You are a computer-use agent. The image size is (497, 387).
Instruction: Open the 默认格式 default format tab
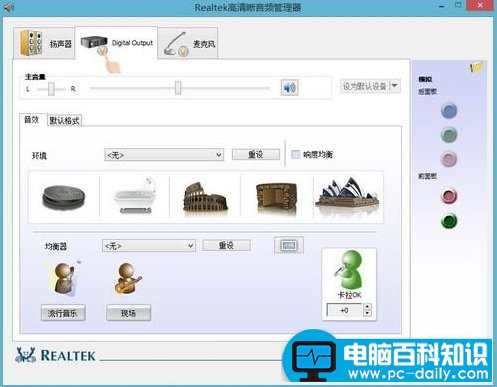(x=65, y=120)
